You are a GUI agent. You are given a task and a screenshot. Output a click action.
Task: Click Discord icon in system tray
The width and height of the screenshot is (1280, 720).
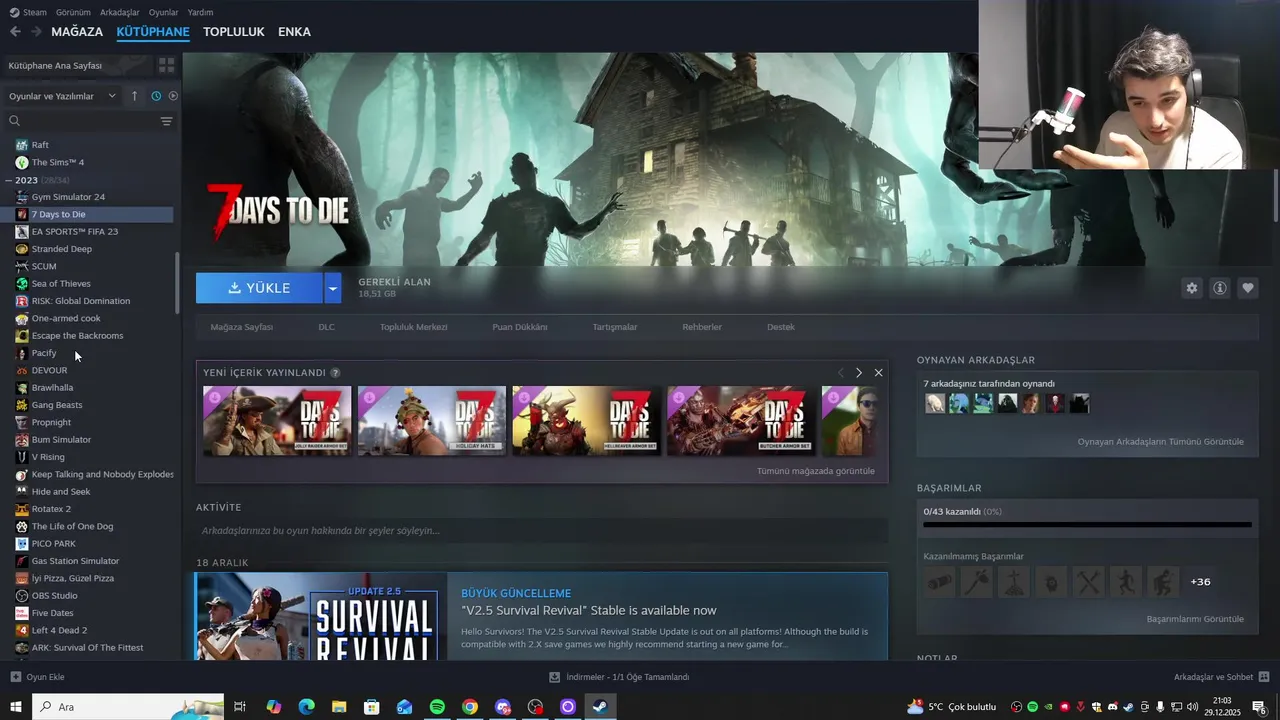[x=1113, y=707]
